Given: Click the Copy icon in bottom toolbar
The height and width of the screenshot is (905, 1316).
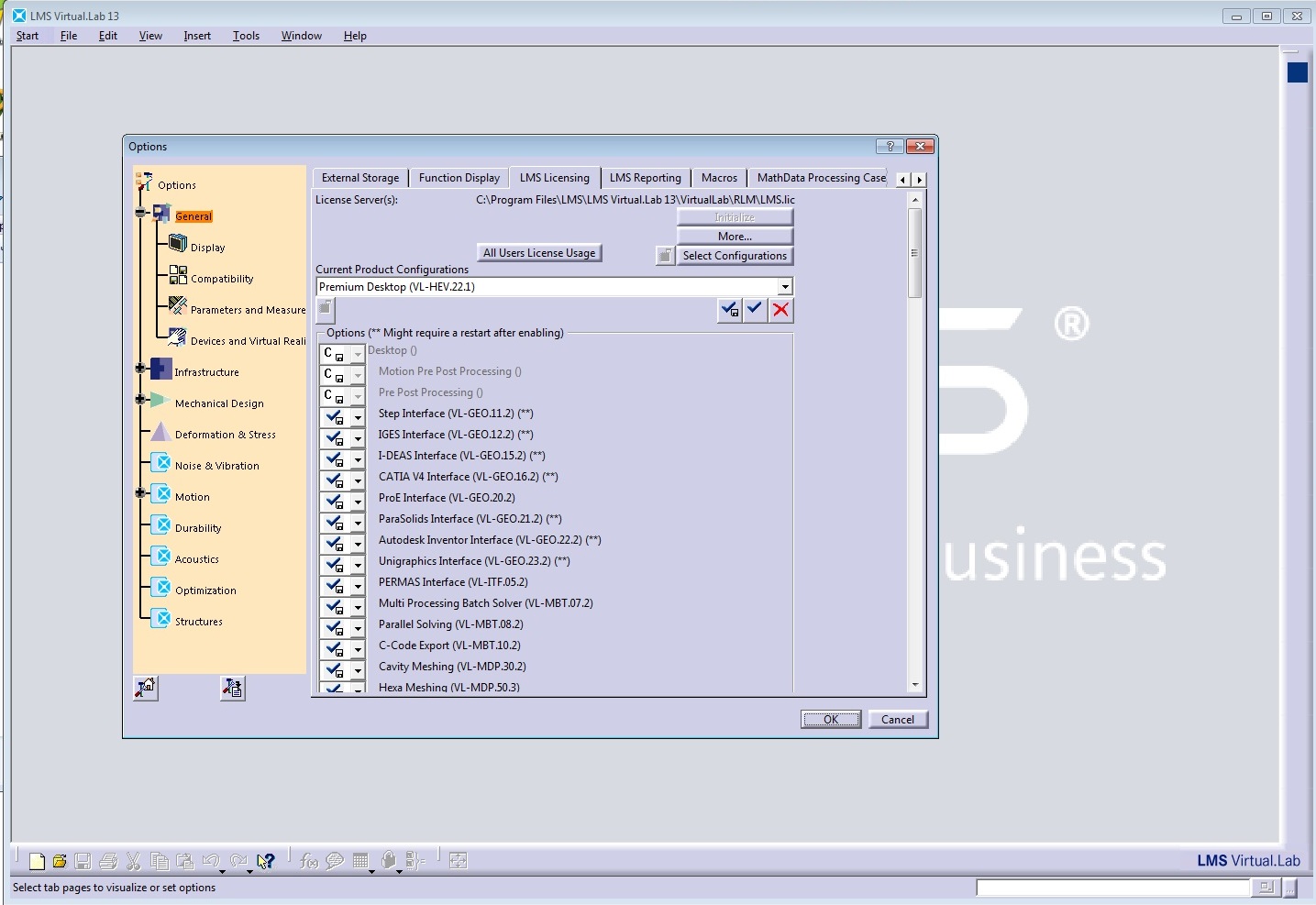Looking at the screenshot, I should coord(160,861).
